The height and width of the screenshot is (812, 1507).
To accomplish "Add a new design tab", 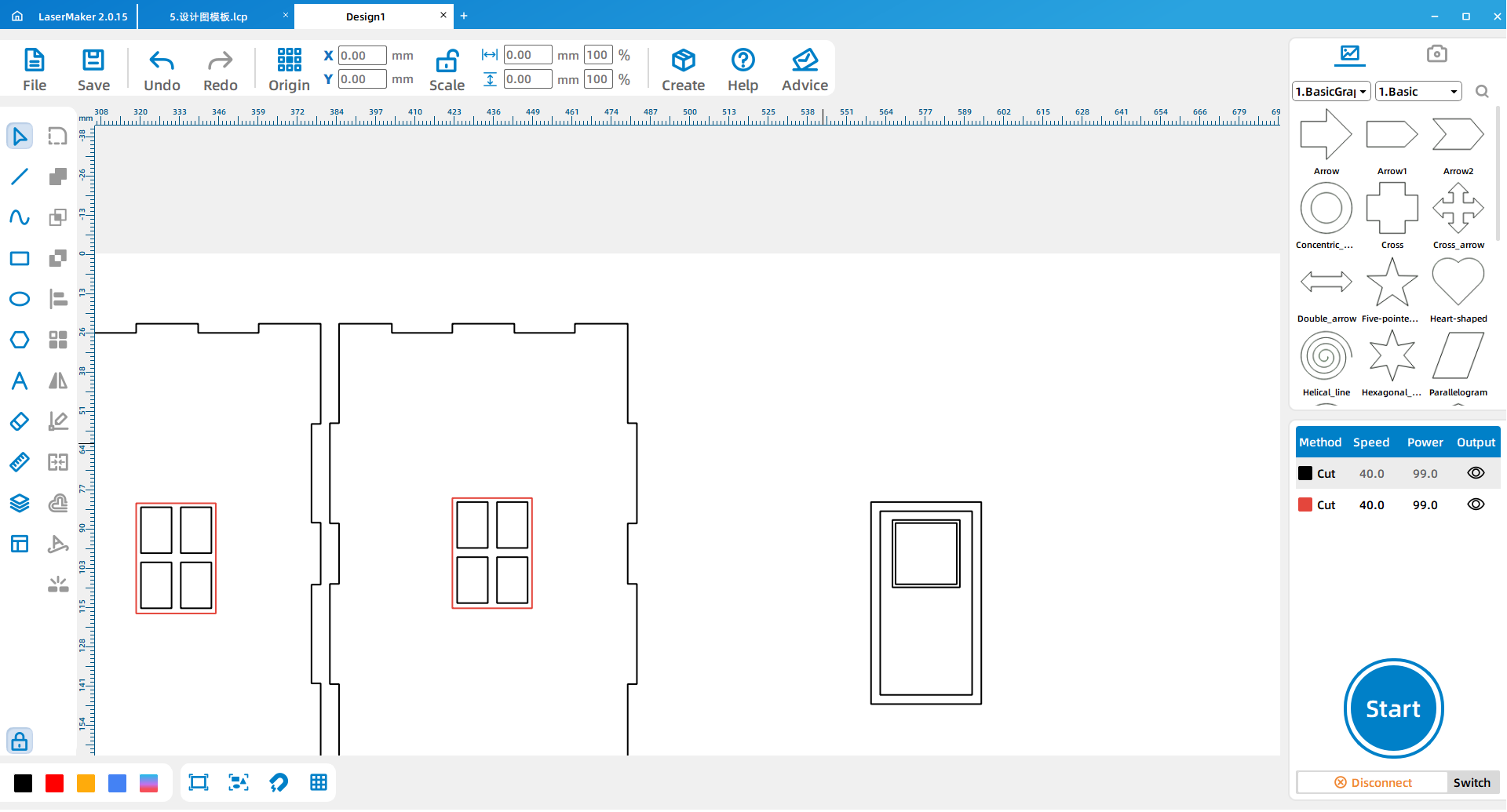I will tap(464, 16).
